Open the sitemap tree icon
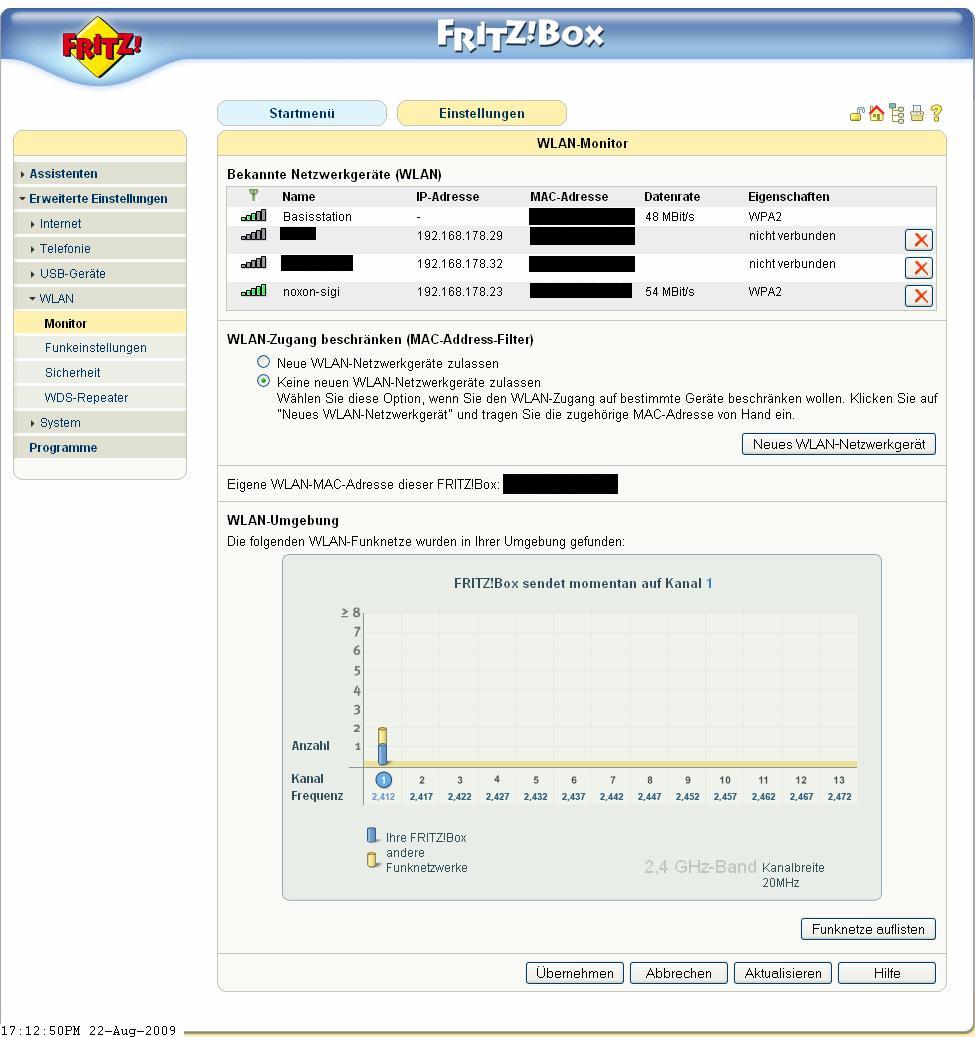 (x=897, y=114)
